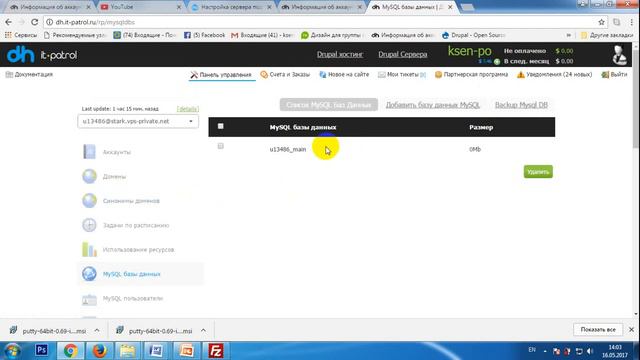
Task: Click the EN language indicator
Action: 532,350
